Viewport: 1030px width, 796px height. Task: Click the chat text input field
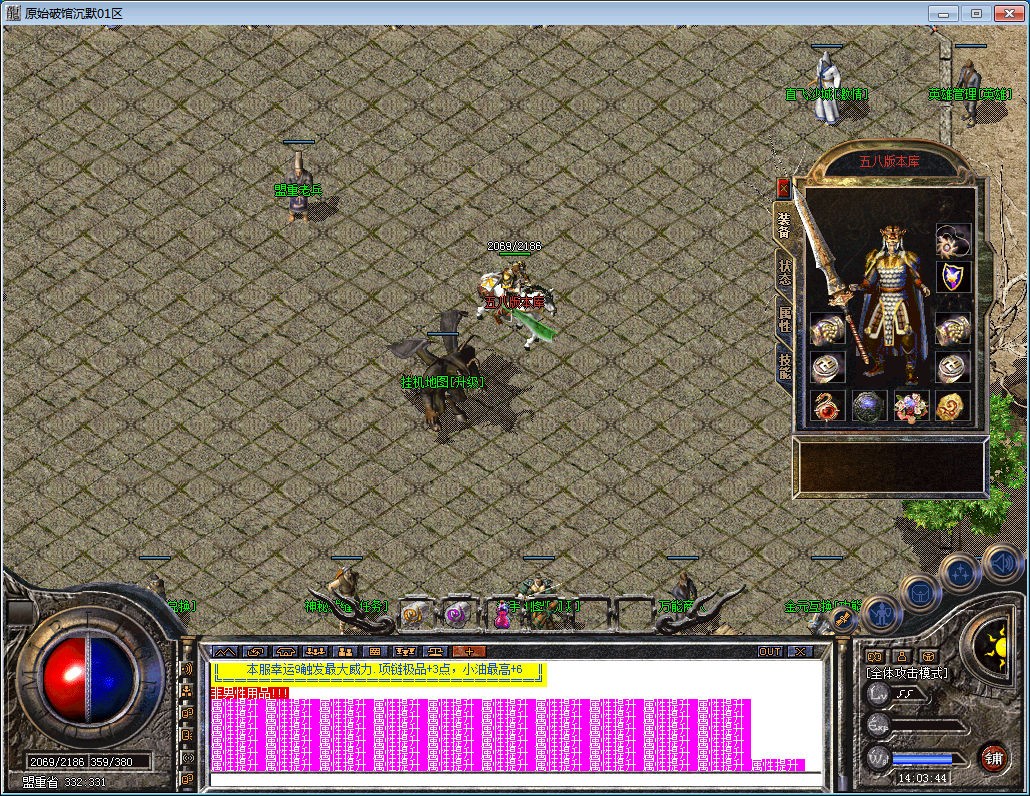[516, 780]
